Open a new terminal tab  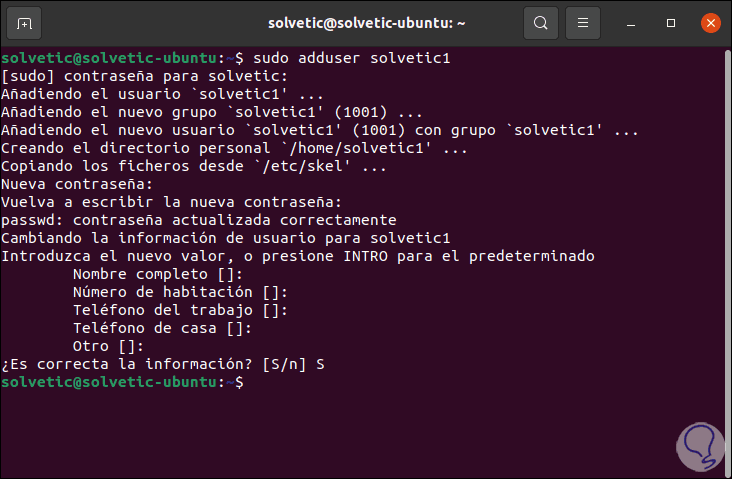(x=24, y=22)
